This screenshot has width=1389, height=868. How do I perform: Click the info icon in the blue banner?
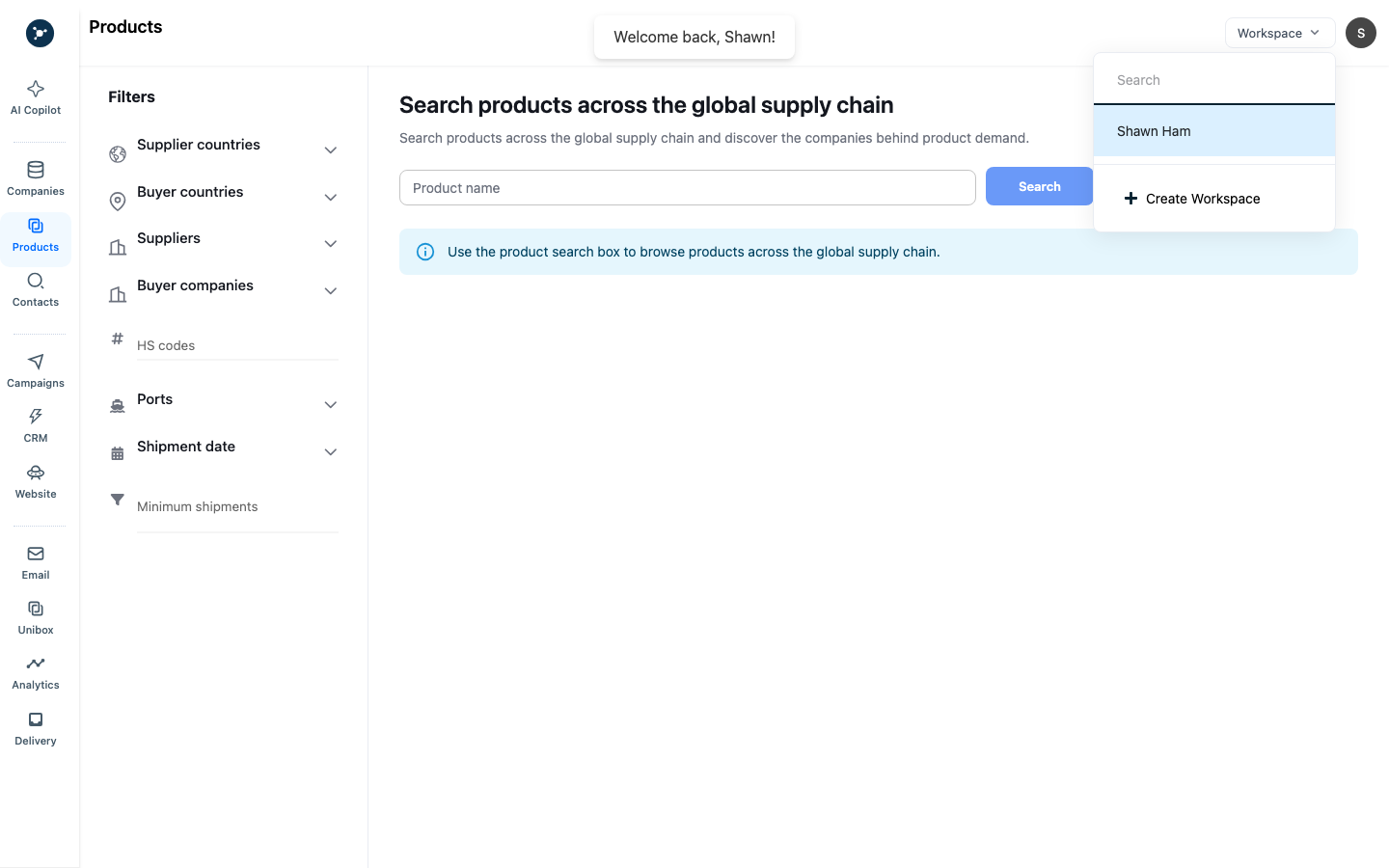pyautogui.click(x=425, y=252)
